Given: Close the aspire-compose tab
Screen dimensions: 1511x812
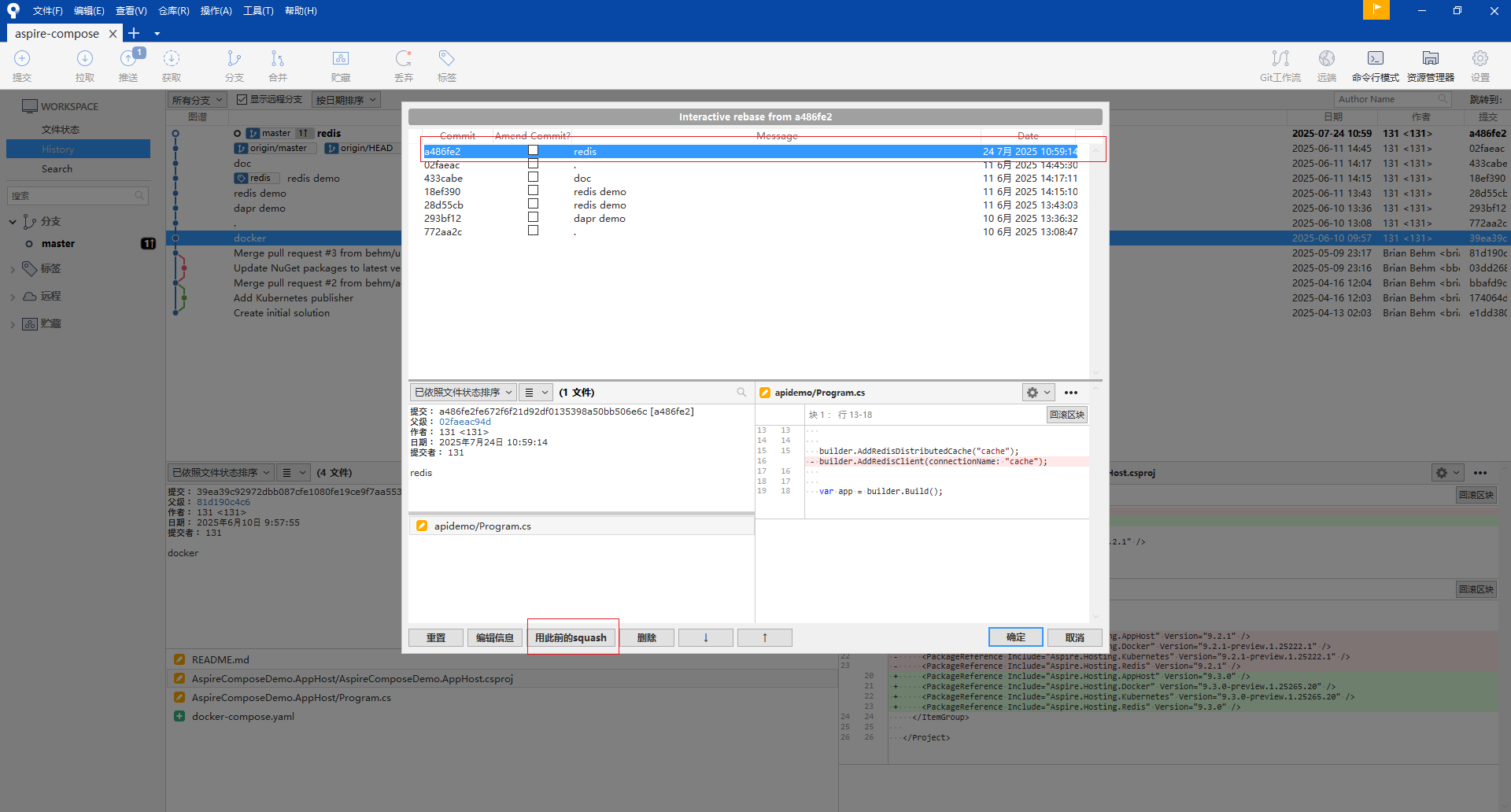Looking at the screenshot, I should (x=113, y=33).
